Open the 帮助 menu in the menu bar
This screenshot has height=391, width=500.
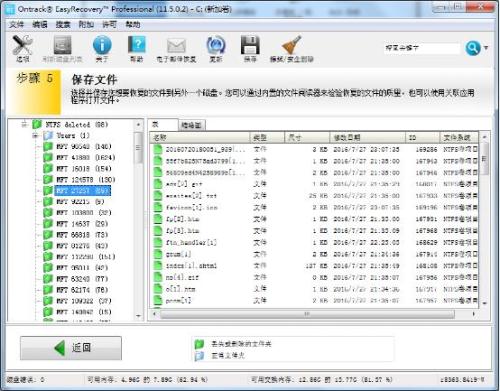tap(133, 24)
